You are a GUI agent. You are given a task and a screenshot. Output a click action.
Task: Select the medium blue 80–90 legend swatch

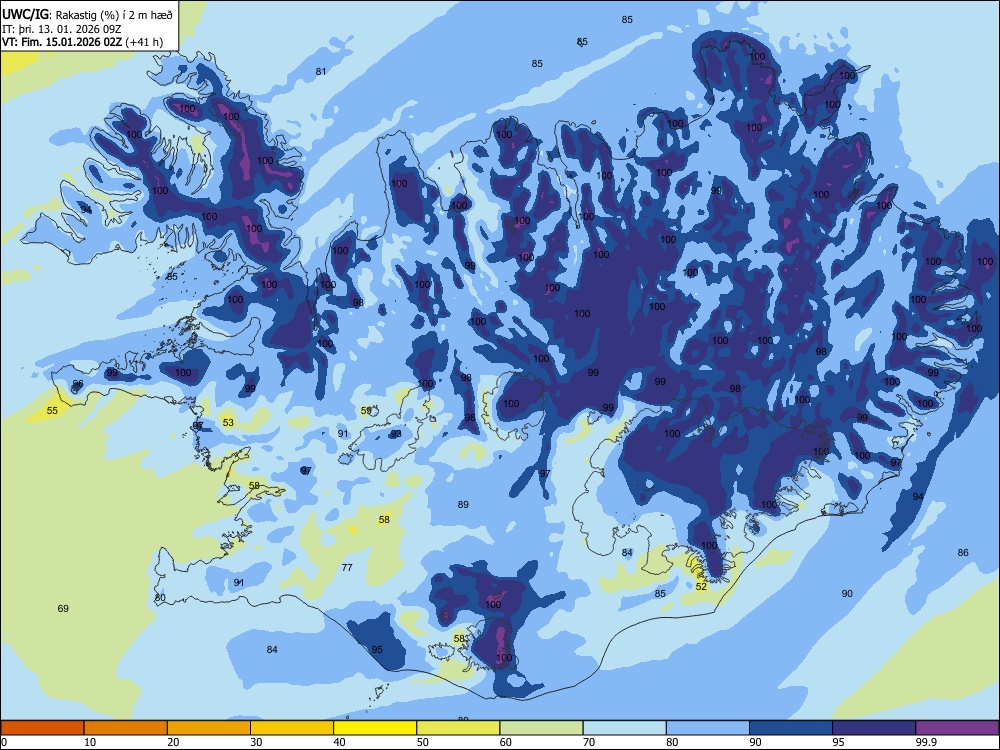click(708, 728)
